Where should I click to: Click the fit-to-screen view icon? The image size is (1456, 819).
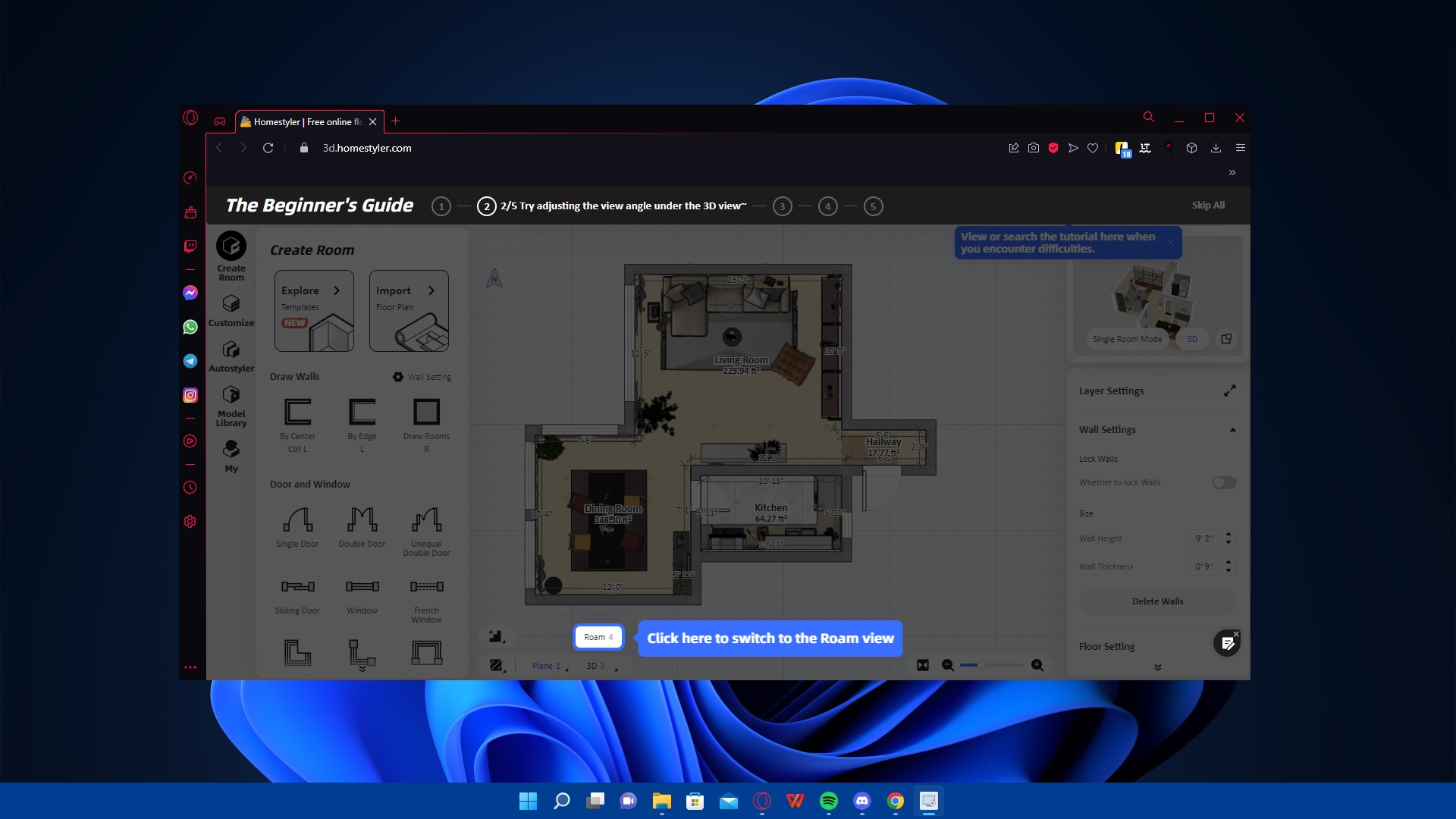923,665
